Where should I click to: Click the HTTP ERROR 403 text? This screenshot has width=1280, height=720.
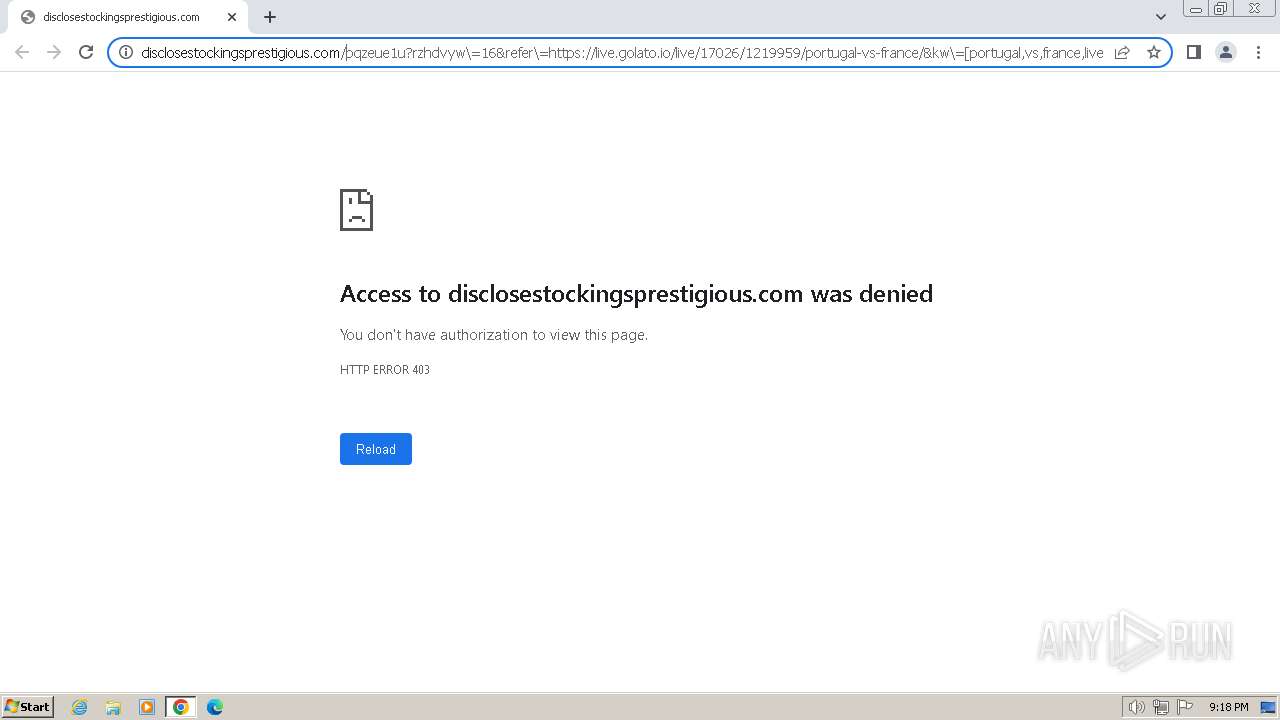385,370
